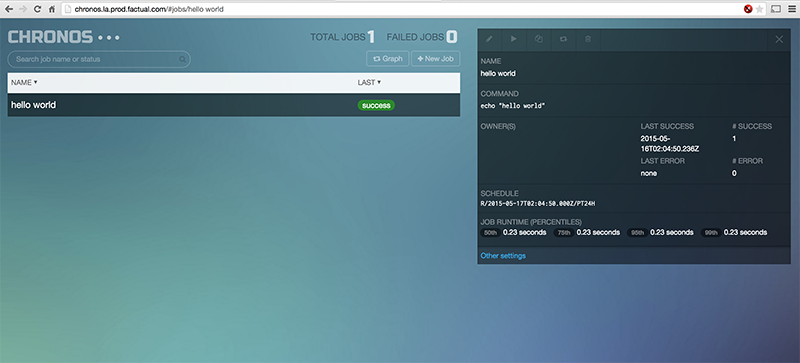Click the green success status badge
800x363 pixels.
coord(376,106)
